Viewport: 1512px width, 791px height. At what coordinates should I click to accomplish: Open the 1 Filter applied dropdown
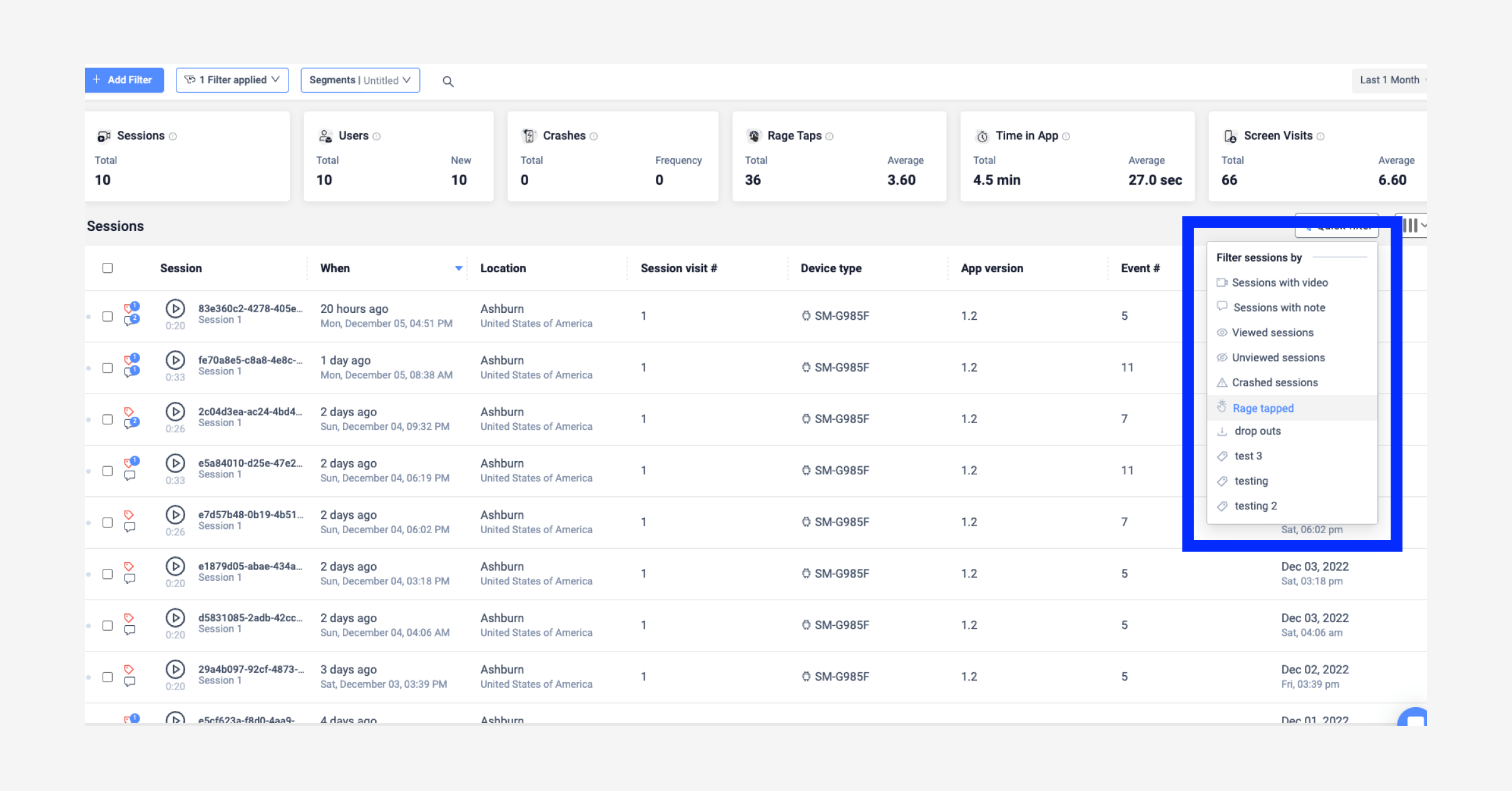(x=232, y=79)
